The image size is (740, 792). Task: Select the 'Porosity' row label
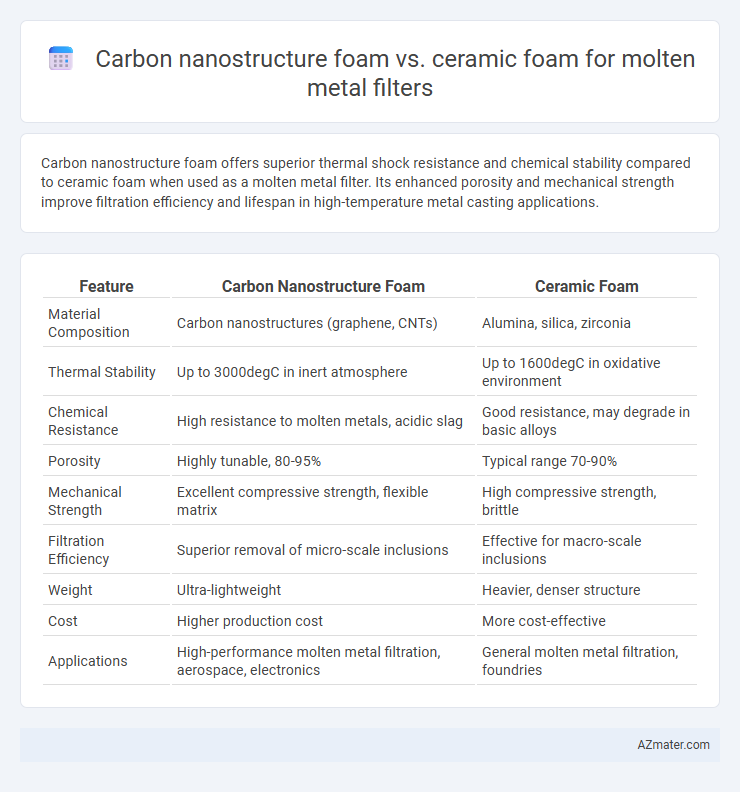tap(74, 461)
